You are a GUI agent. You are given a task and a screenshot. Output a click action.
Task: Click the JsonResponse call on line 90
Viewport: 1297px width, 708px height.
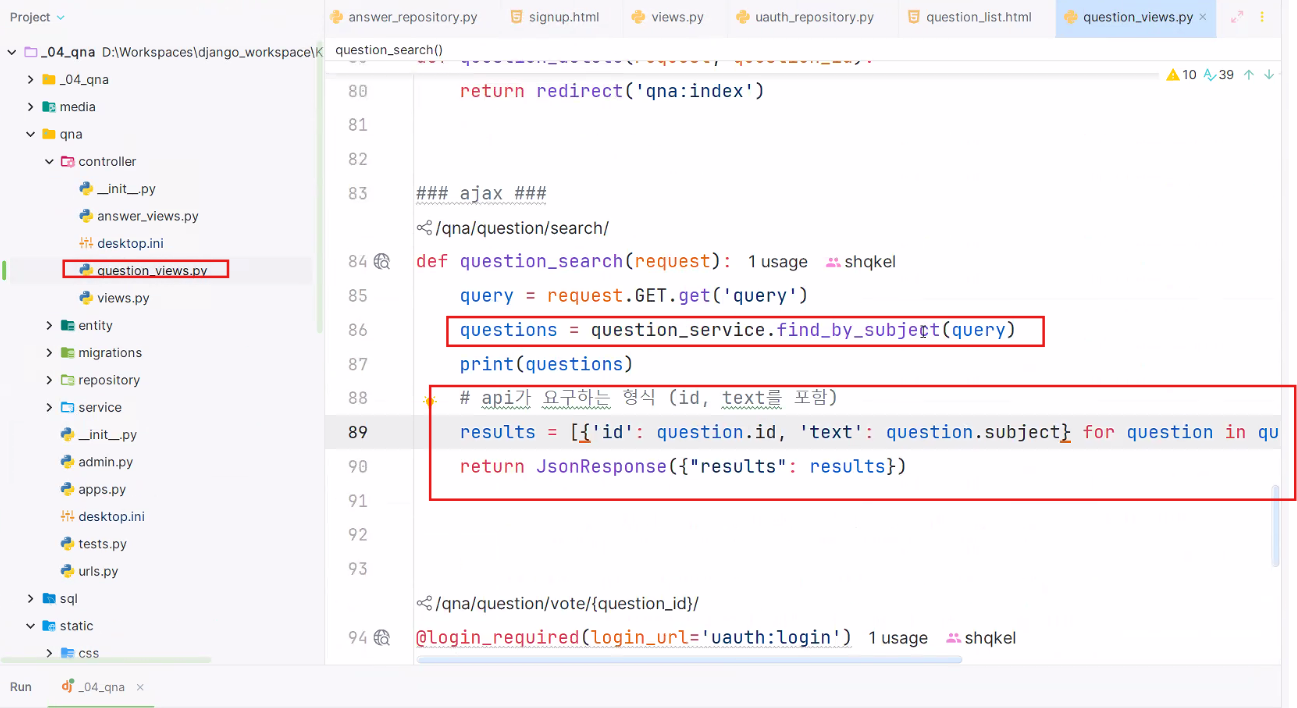601,466
